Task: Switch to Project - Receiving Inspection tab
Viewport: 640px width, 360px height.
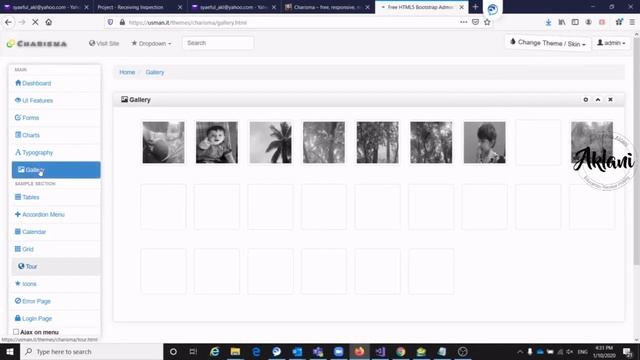Action: pyautogui.click(x=140, y=7)
